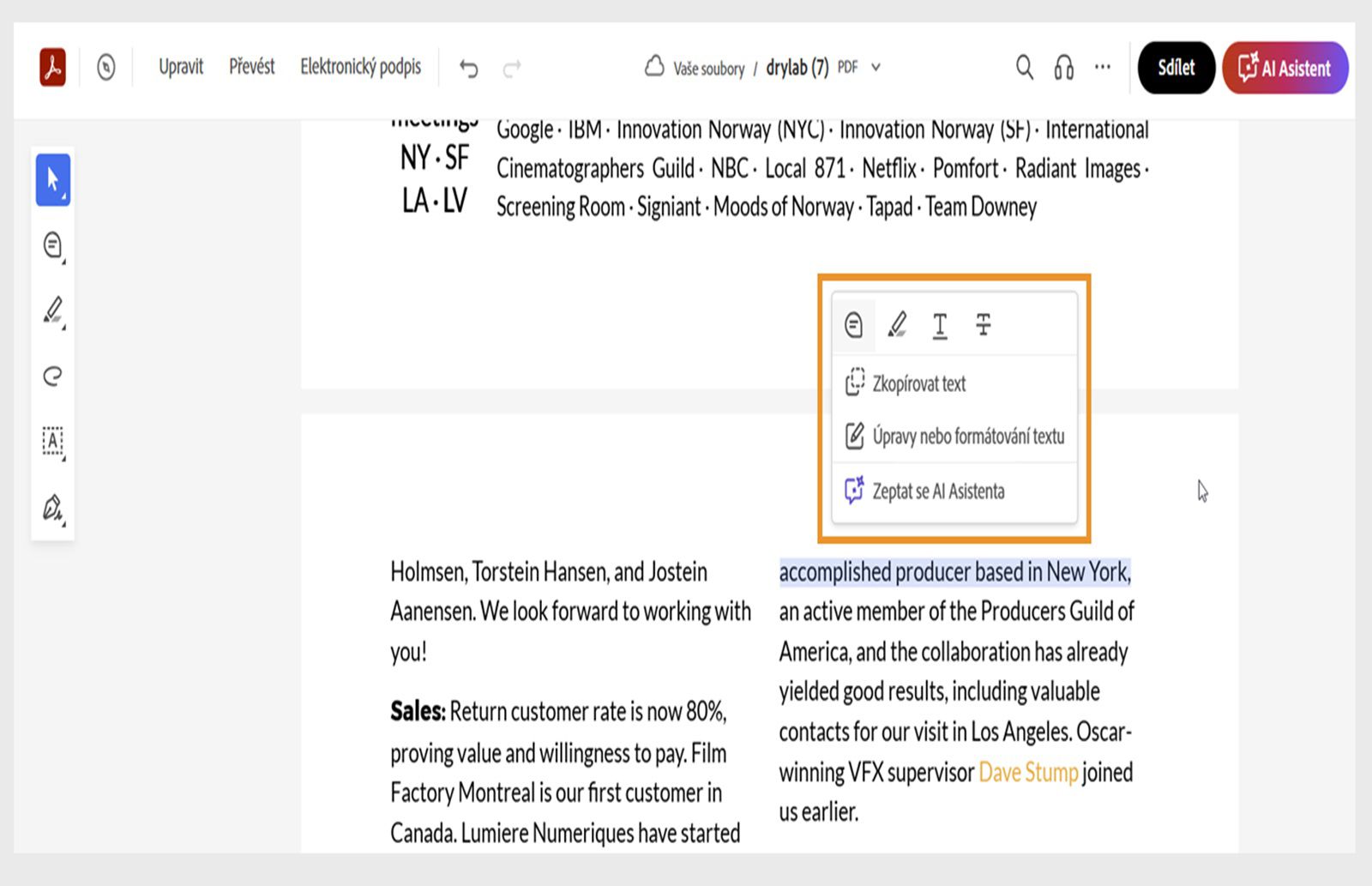Toggle the document navigation panel open

[106, 67]
